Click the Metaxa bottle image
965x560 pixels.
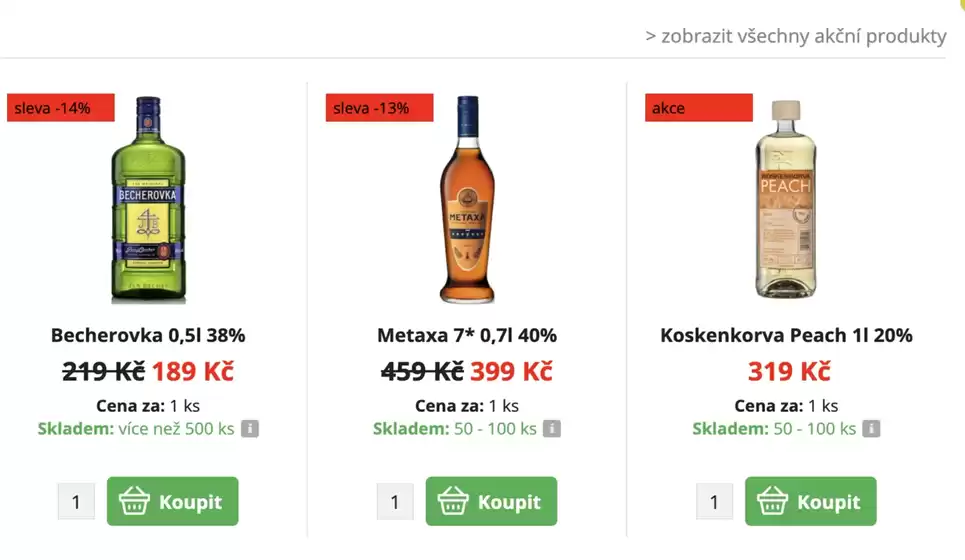[467, 200]
